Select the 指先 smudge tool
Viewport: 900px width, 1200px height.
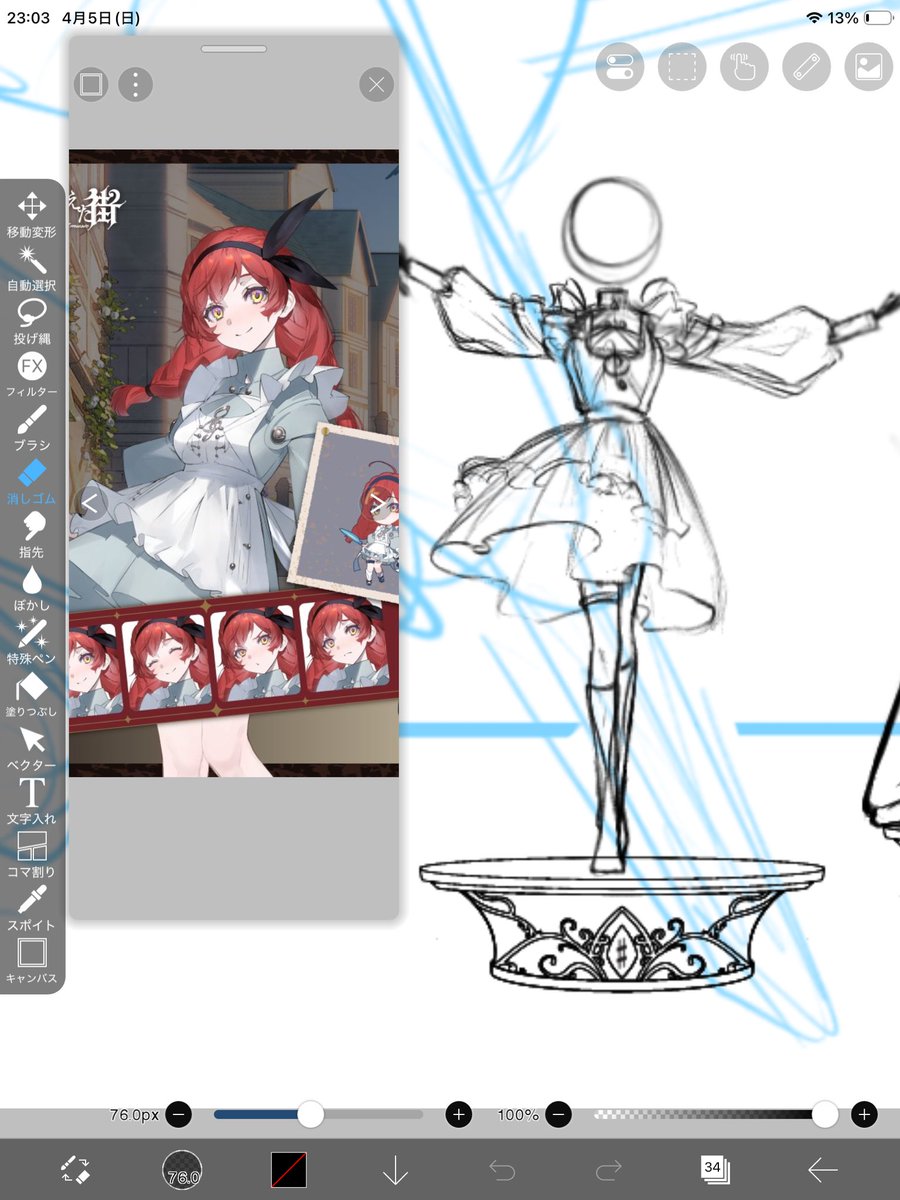pos(32,534)
